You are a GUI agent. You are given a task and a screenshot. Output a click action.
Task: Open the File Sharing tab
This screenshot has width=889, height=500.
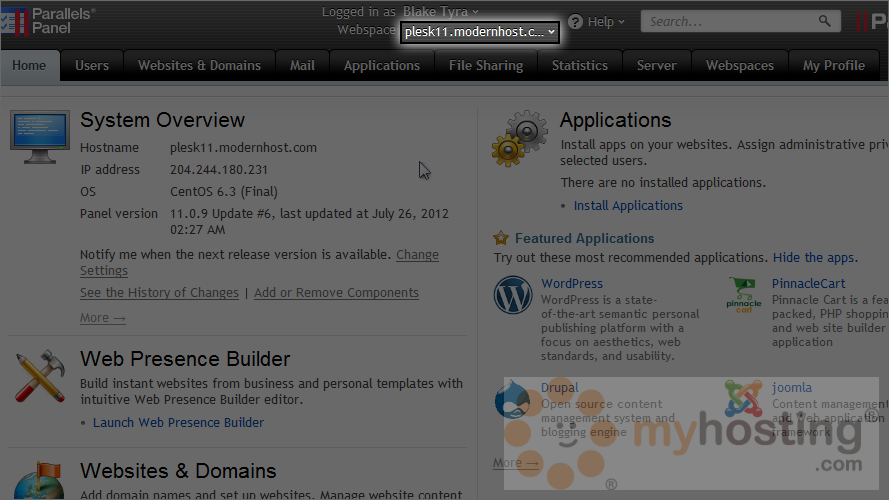coord(486,65)
